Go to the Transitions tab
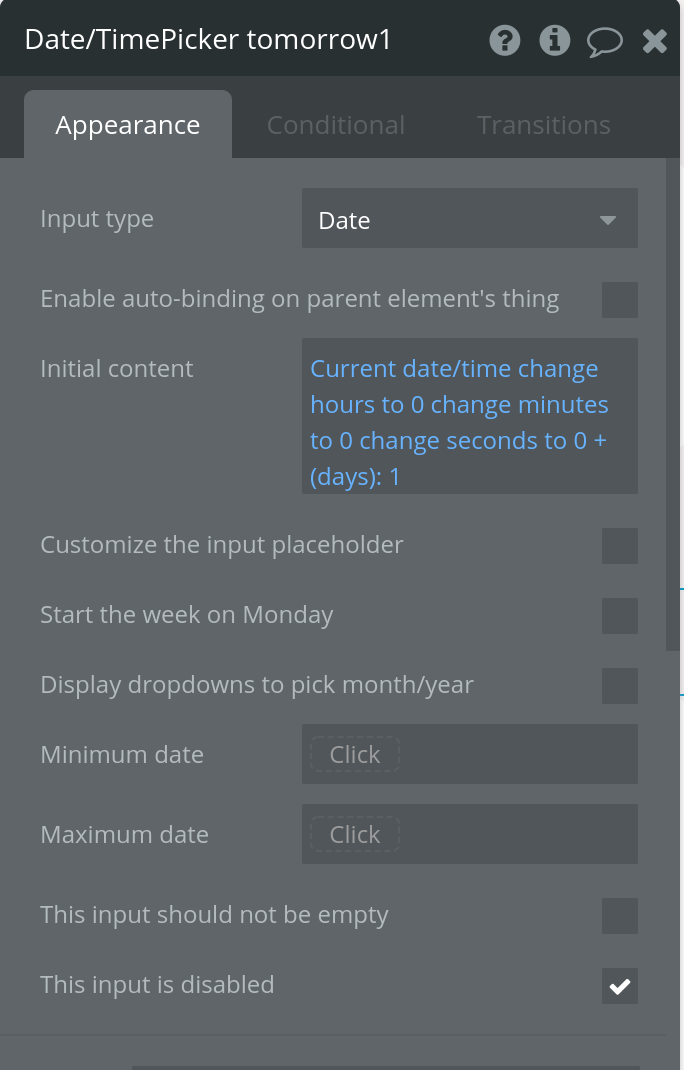Viewport: 684px width, 1070px height. 543,125
